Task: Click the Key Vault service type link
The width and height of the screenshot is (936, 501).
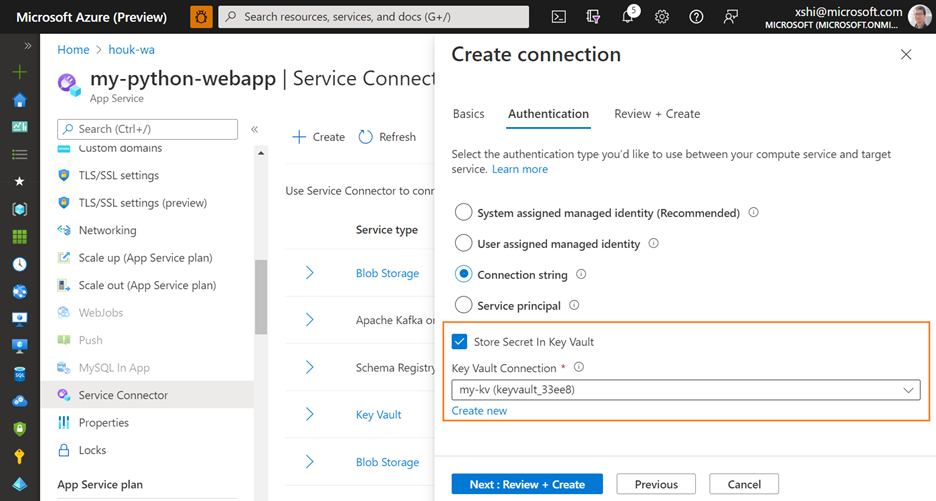Action: click(x=378, y=414)
